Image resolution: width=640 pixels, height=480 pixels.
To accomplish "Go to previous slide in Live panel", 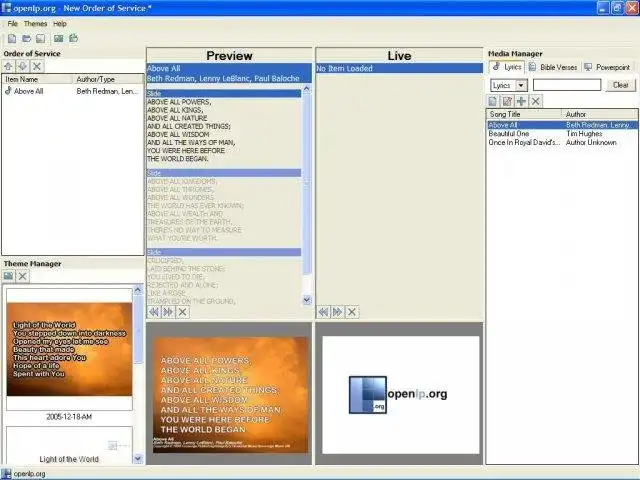I will click(323, 312).
